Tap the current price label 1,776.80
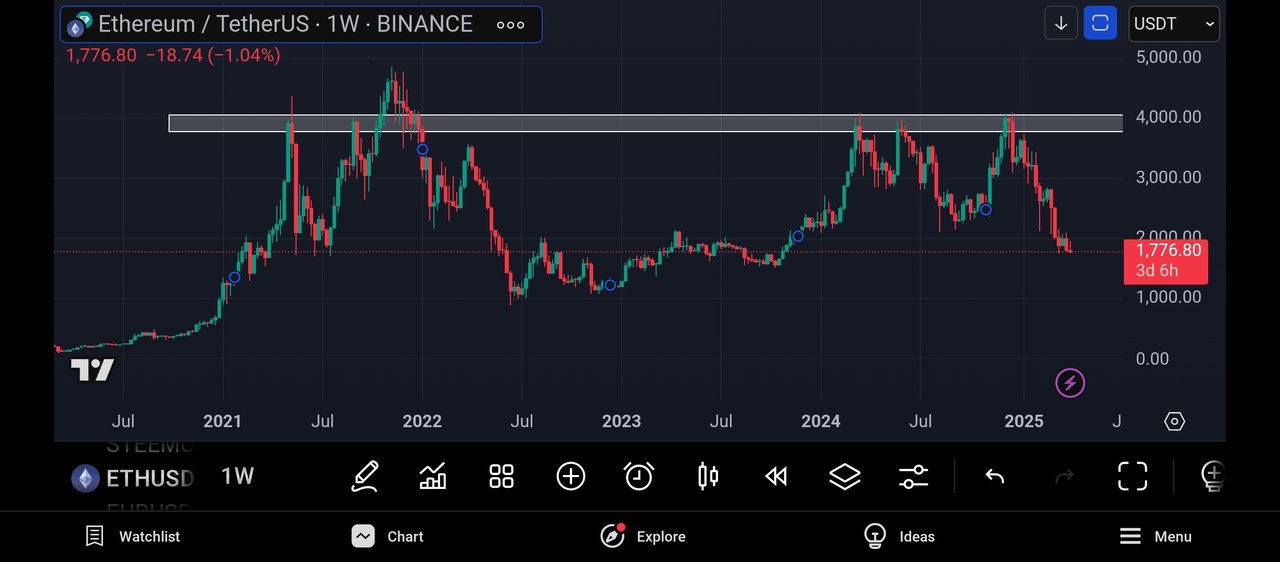Image resolution: width=1280 pixels, height=562 pixels. tap(1166, 251)
